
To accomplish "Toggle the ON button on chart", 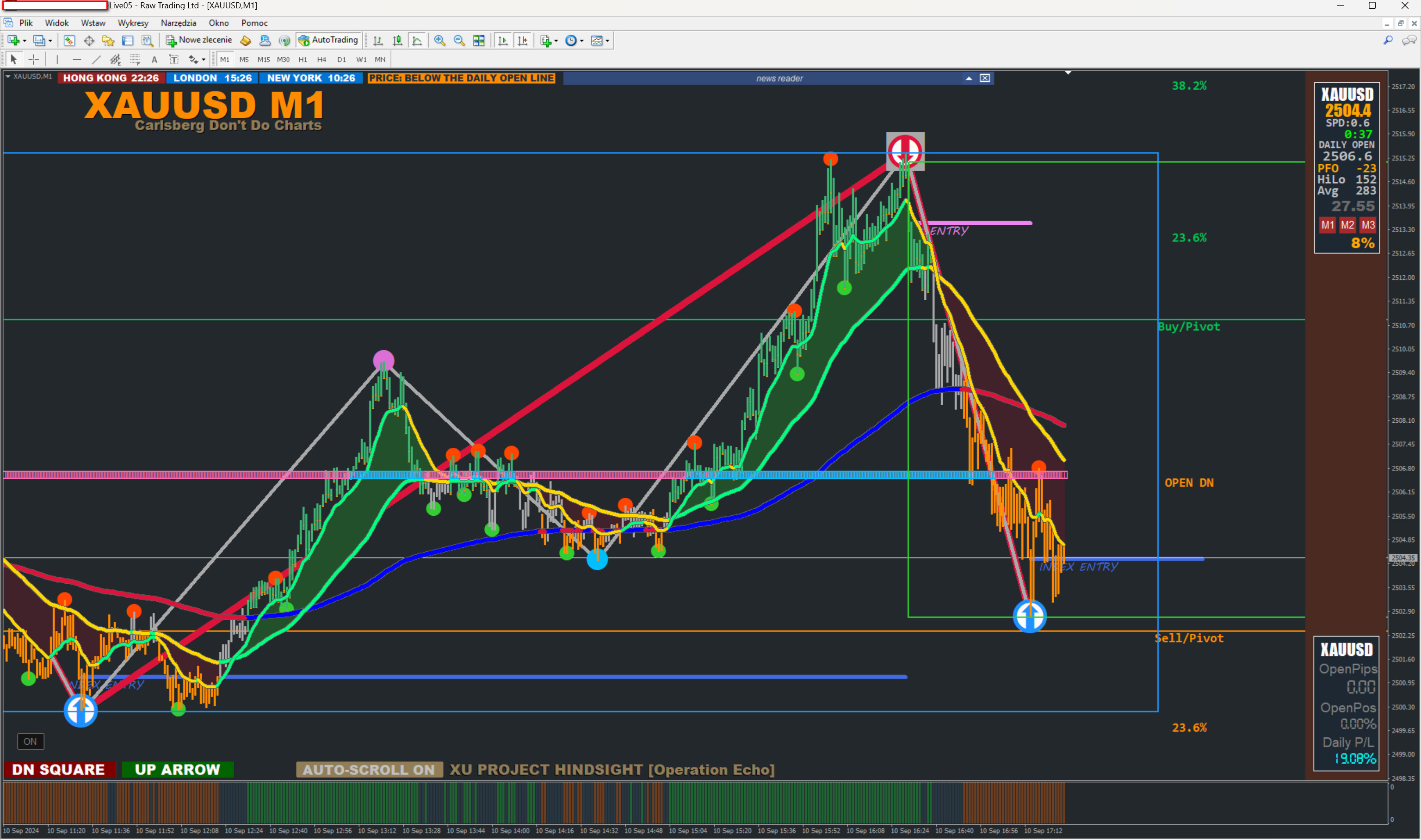I will click(30, 741).
